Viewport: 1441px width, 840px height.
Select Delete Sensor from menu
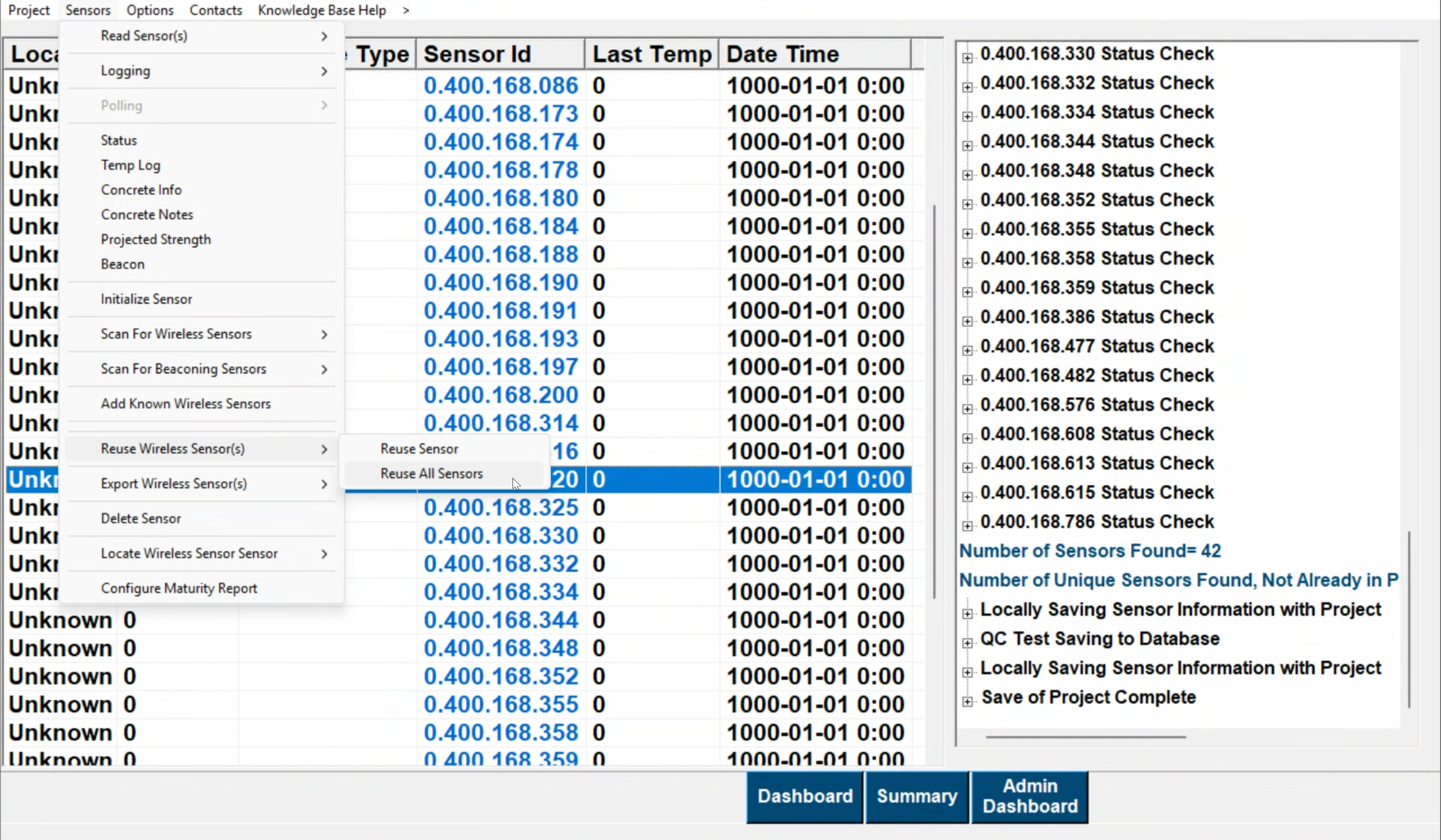point(141,519)
